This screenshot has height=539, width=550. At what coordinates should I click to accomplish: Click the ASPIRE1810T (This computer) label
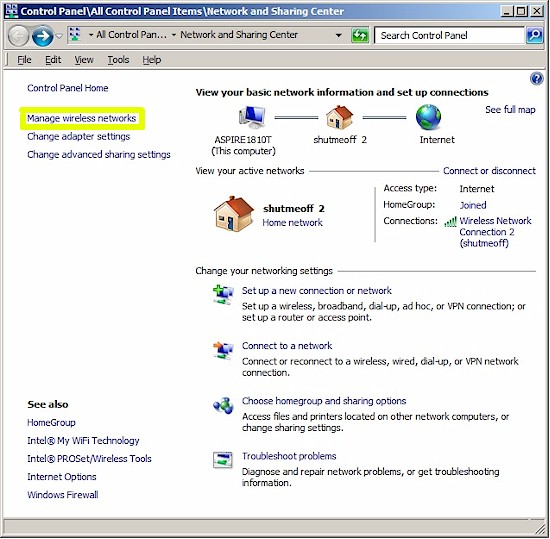[243, 146]
